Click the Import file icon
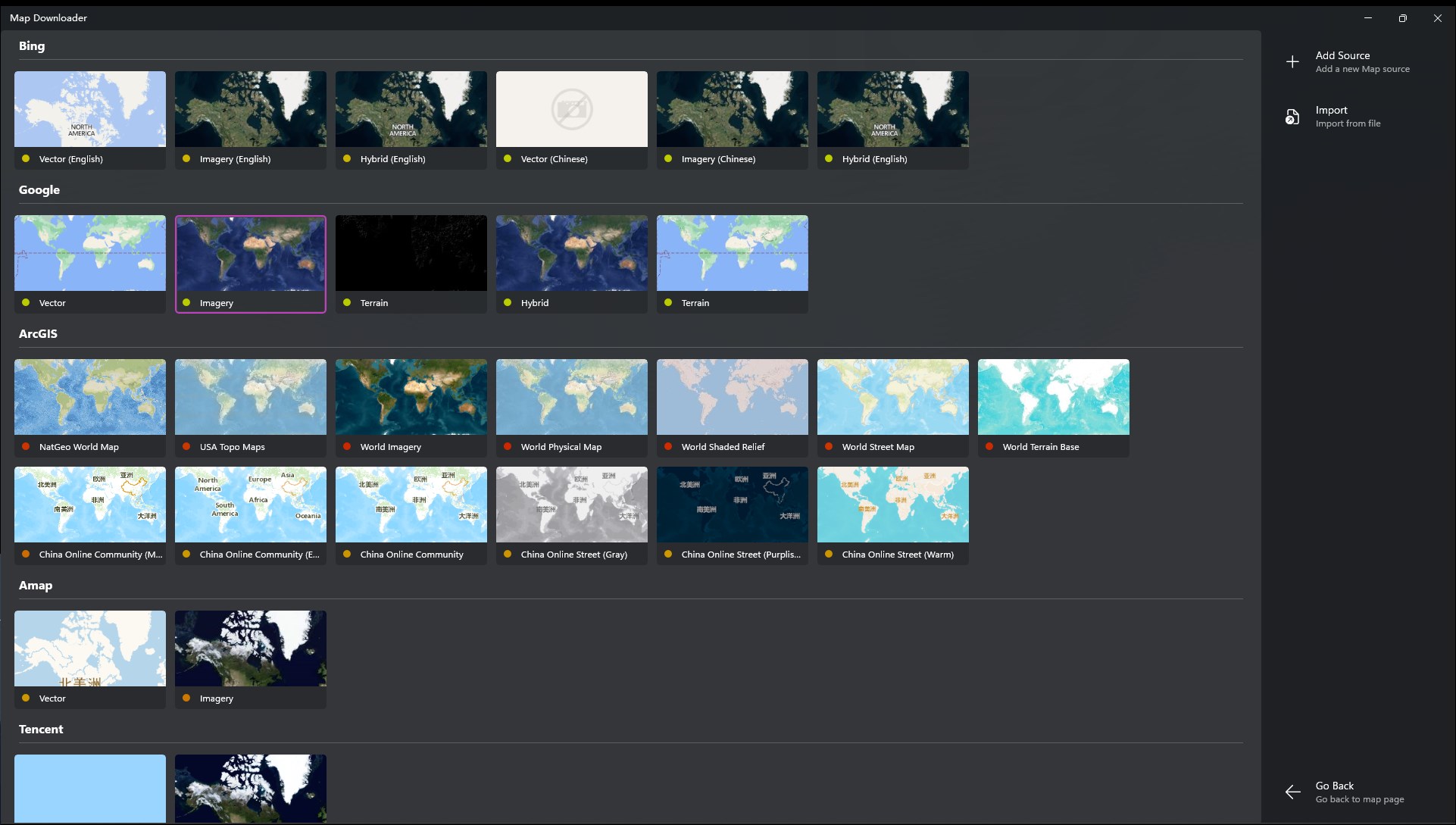This screenshot has width=1456, height=825. 1292,117
